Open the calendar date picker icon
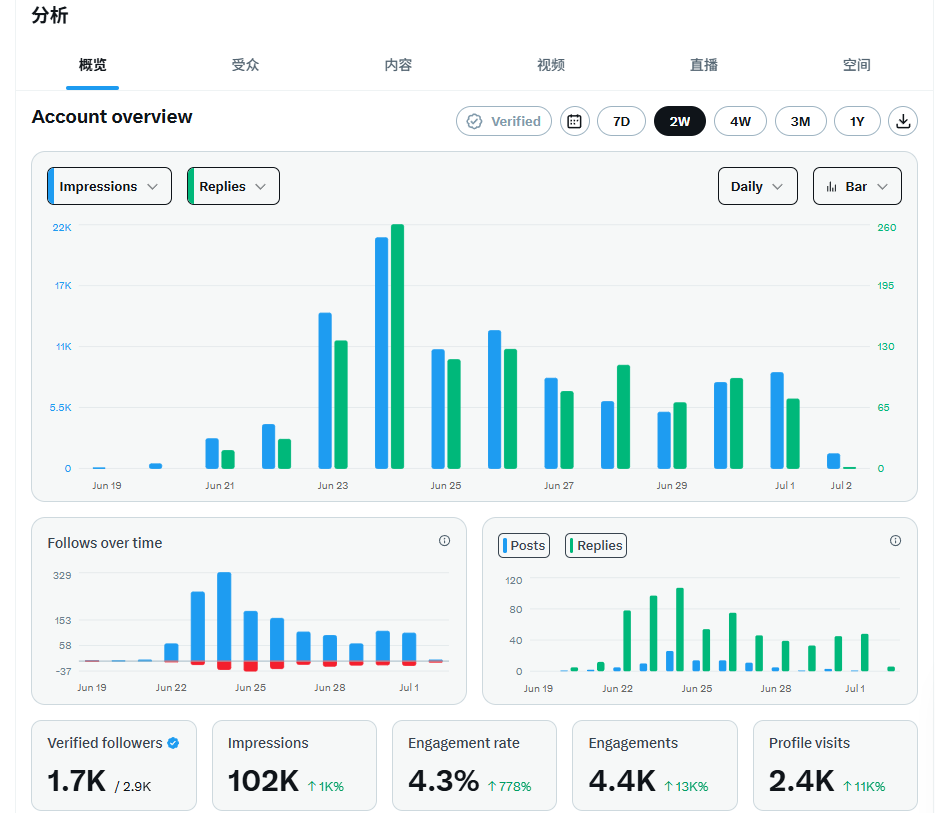 pos(574,122)
